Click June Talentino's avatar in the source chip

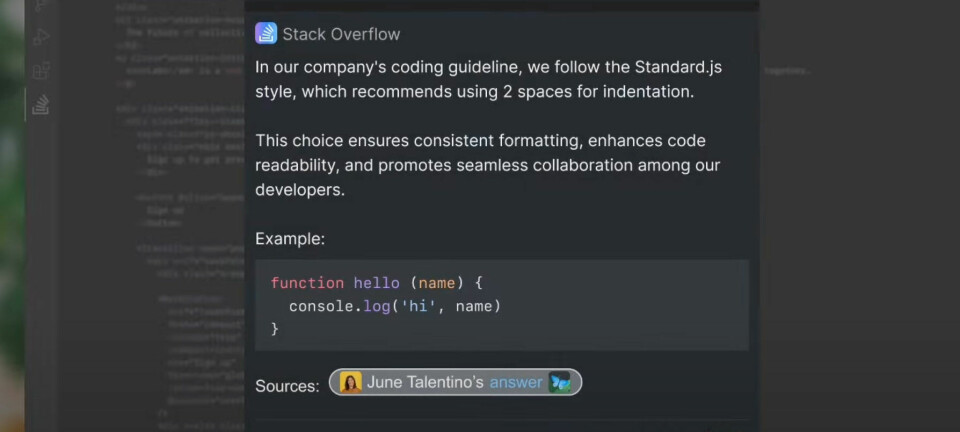click(351, 382)
